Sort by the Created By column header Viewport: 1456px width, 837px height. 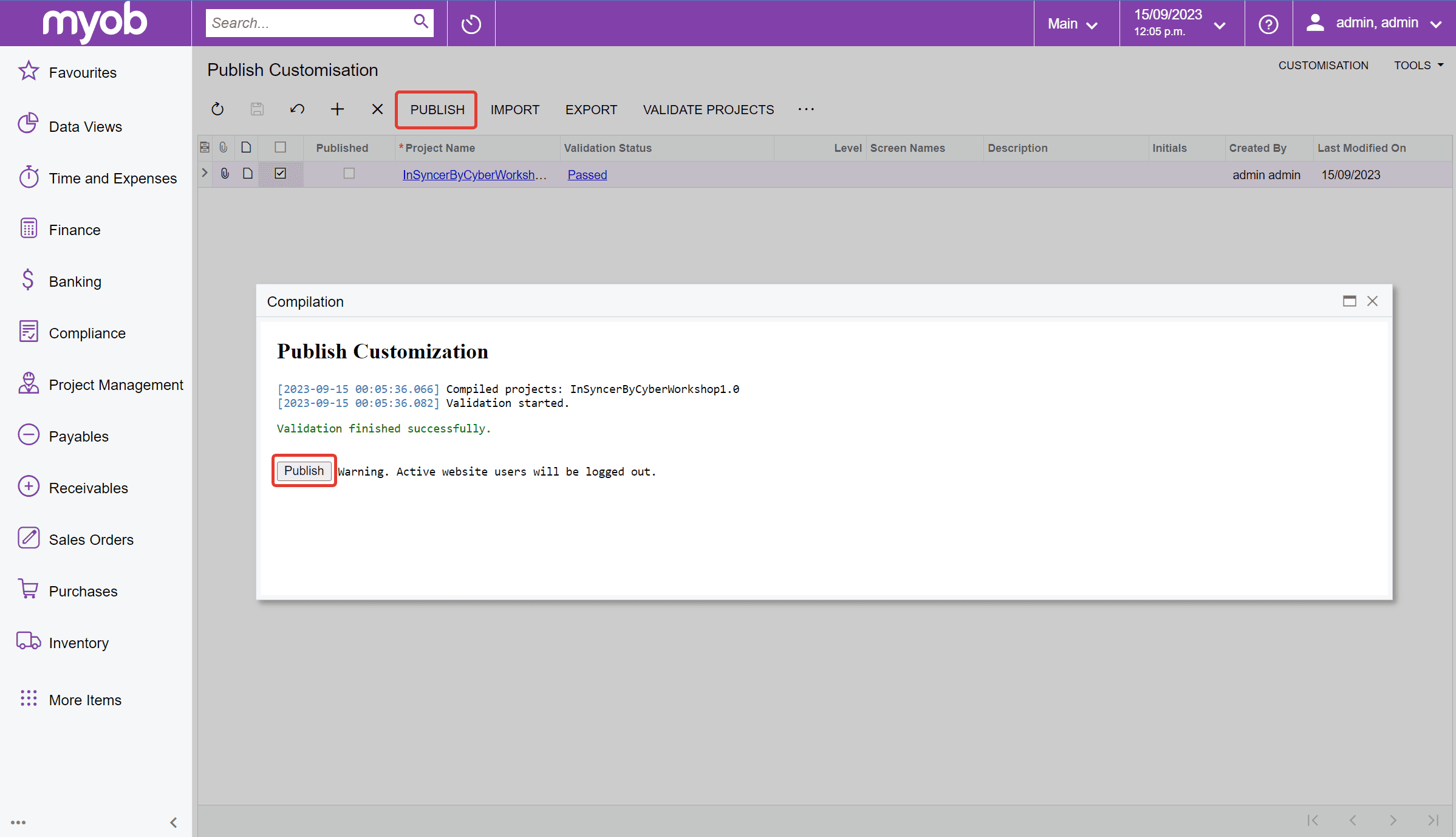pos(1257,148)
